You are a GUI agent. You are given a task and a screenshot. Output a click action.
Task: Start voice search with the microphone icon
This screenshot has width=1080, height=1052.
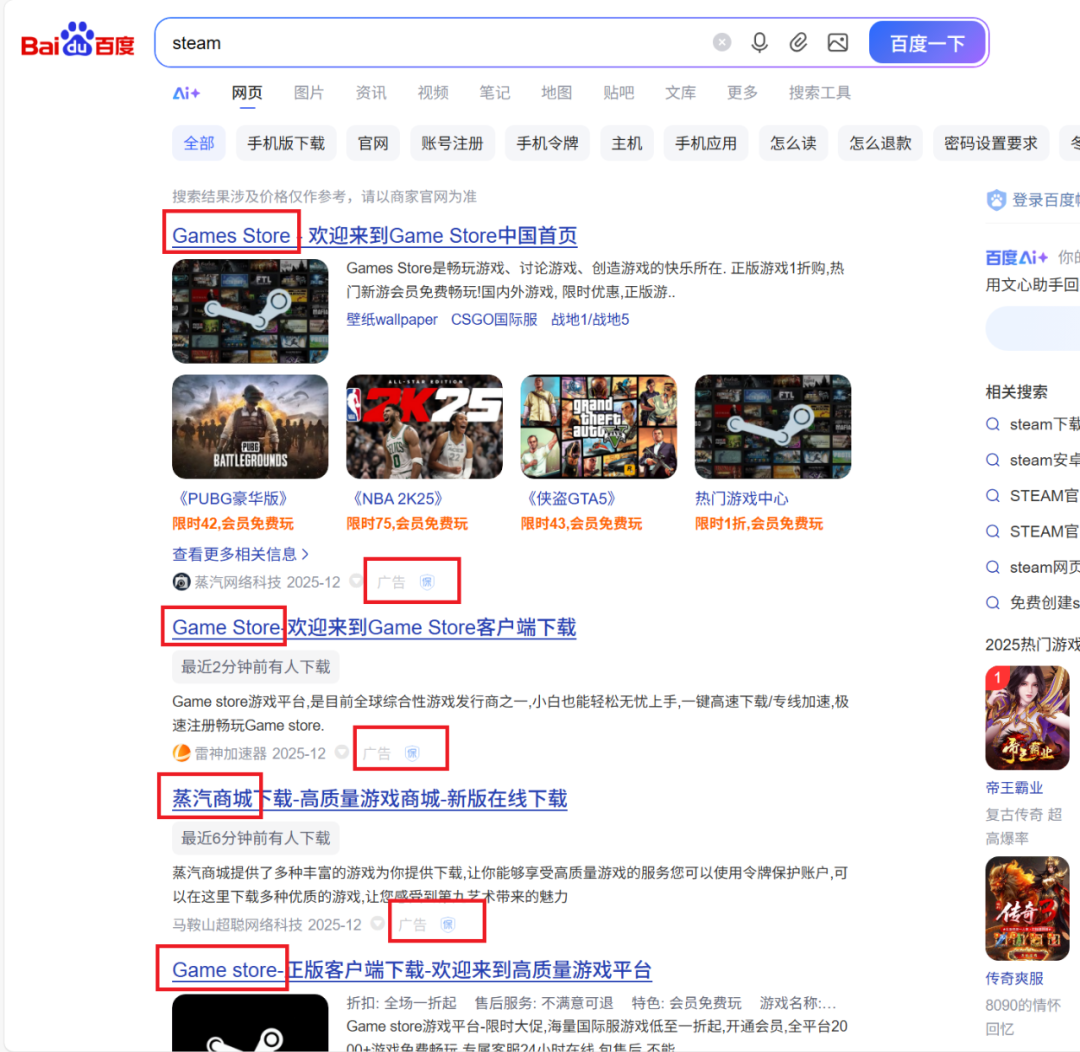(x=759, y=43)
